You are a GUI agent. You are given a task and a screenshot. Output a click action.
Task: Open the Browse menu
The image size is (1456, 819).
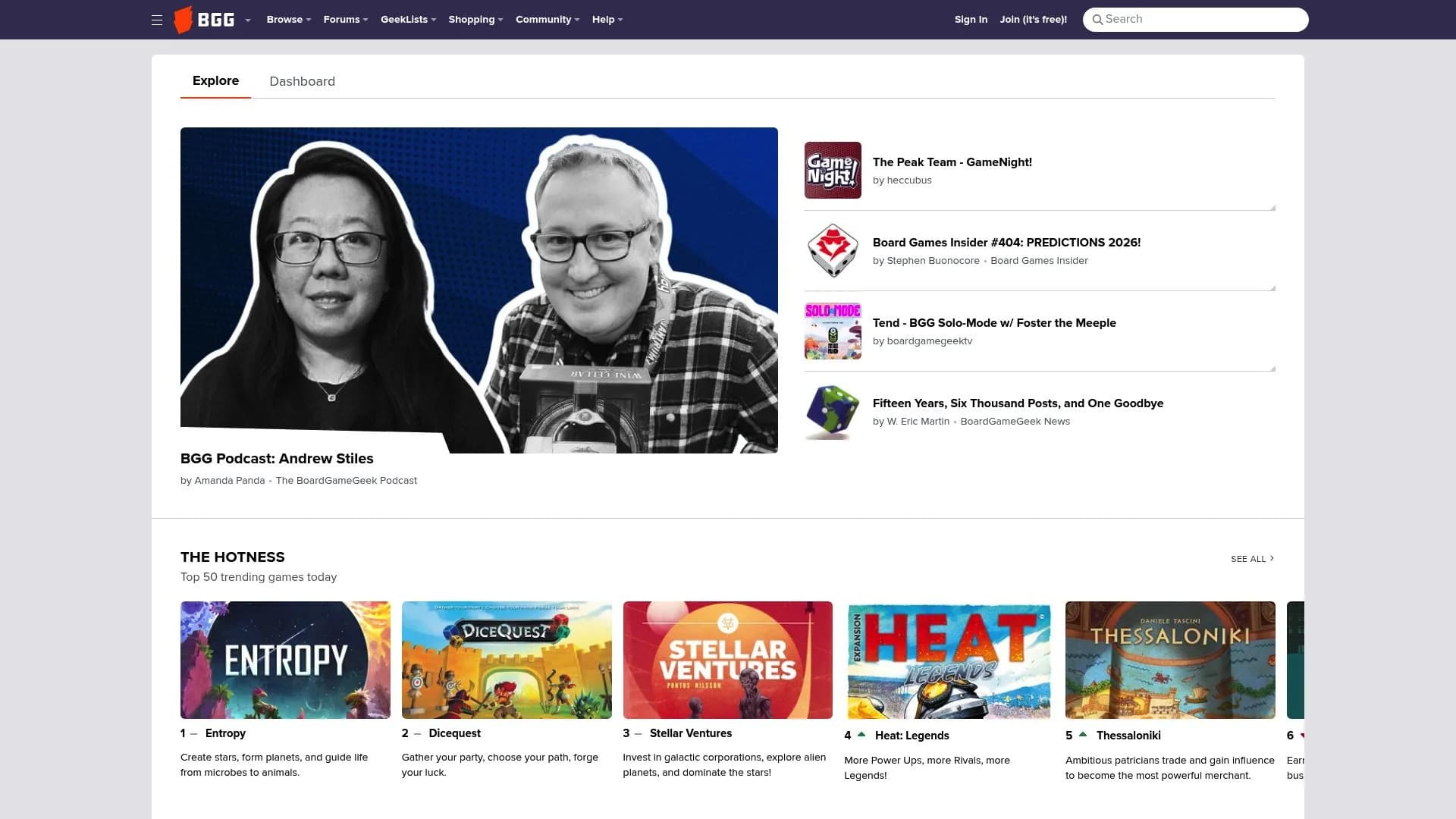pos(289,20)
